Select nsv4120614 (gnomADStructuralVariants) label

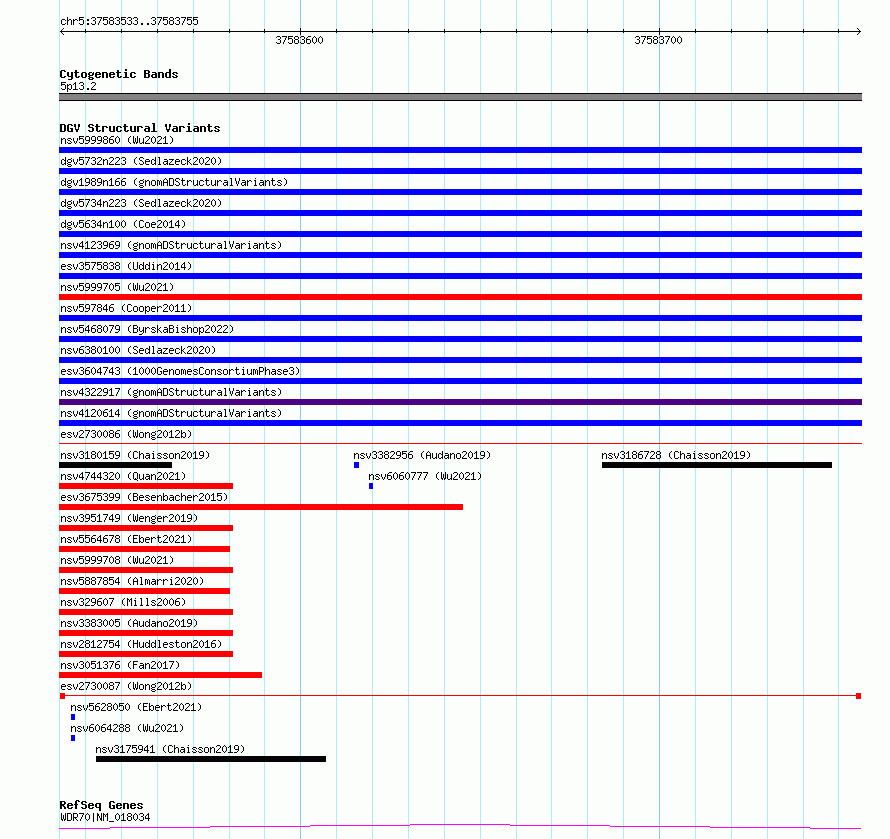[171, 413]
